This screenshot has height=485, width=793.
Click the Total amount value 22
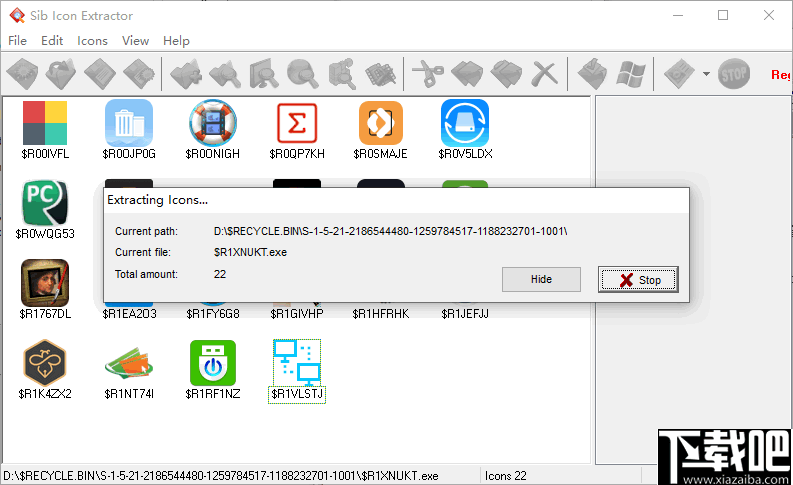220,274
